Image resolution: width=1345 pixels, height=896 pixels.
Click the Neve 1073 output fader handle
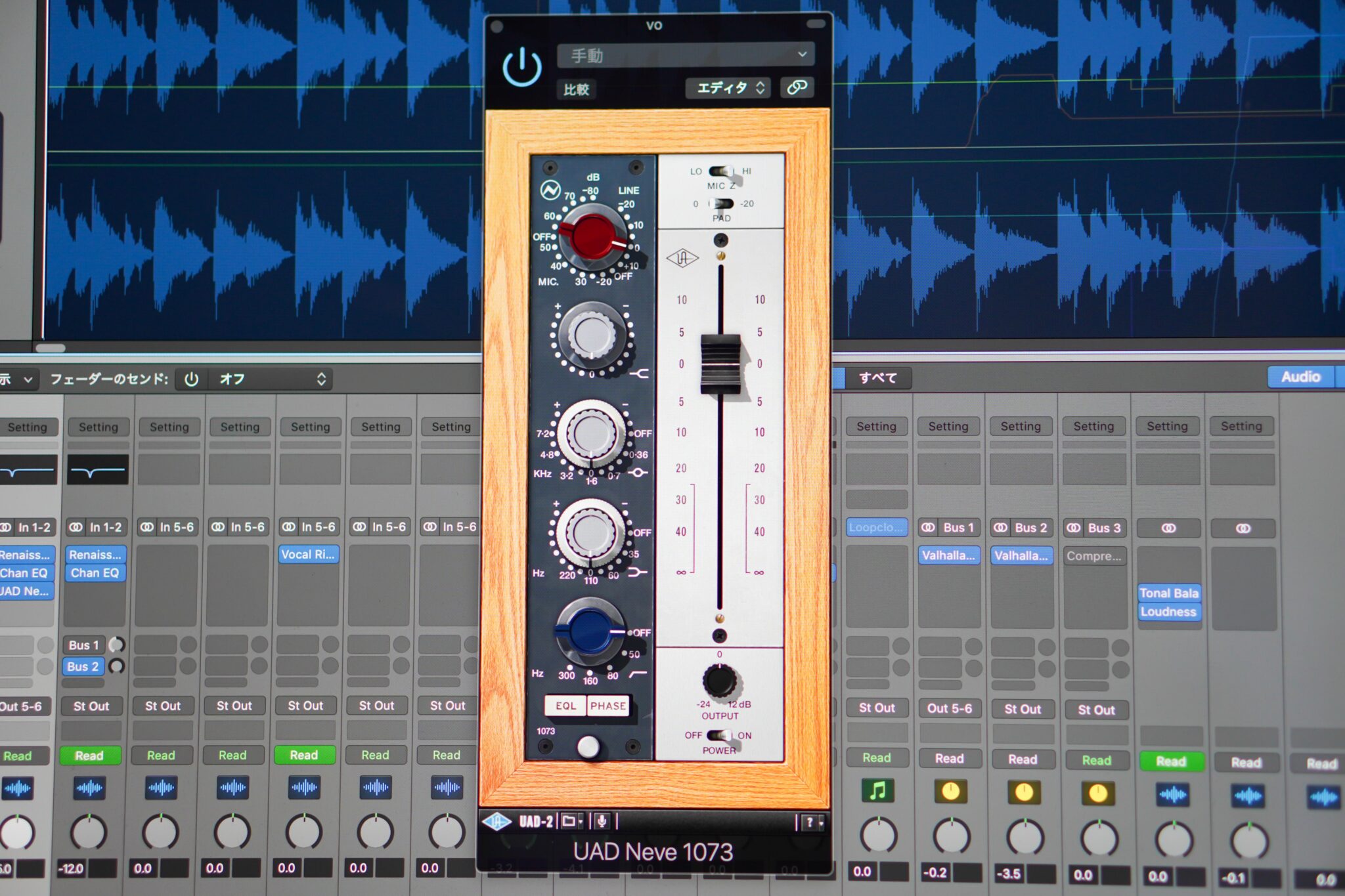pyautogui.click(x=720, y=364)
